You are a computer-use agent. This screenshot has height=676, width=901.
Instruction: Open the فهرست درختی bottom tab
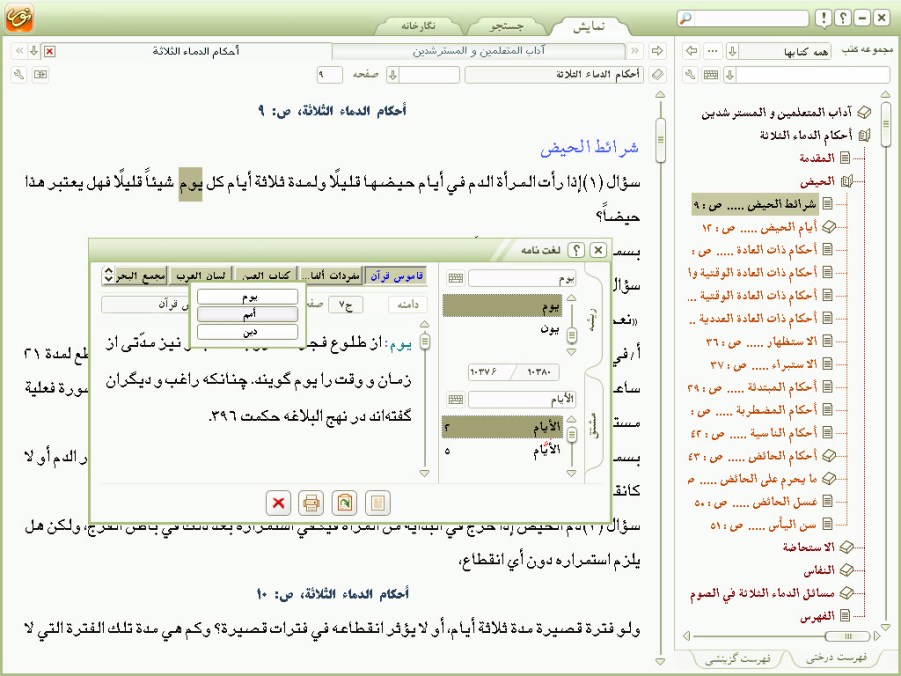point(836,658)
